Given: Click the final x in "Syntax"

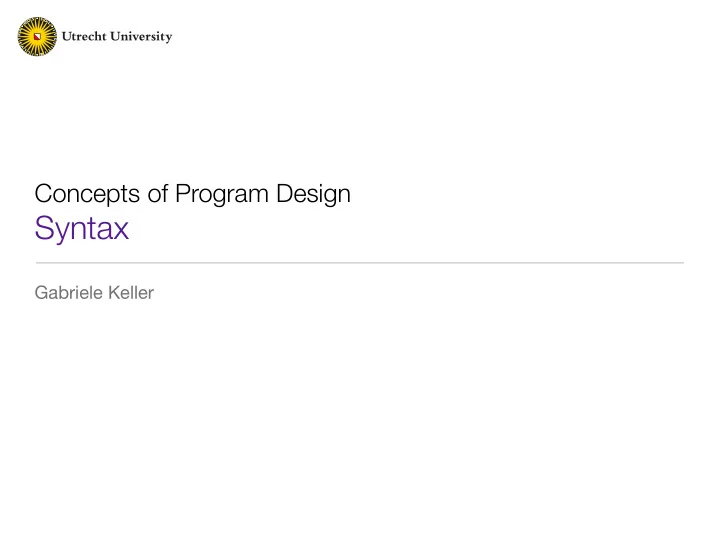Looking at the screenshot, I should 120,231.
